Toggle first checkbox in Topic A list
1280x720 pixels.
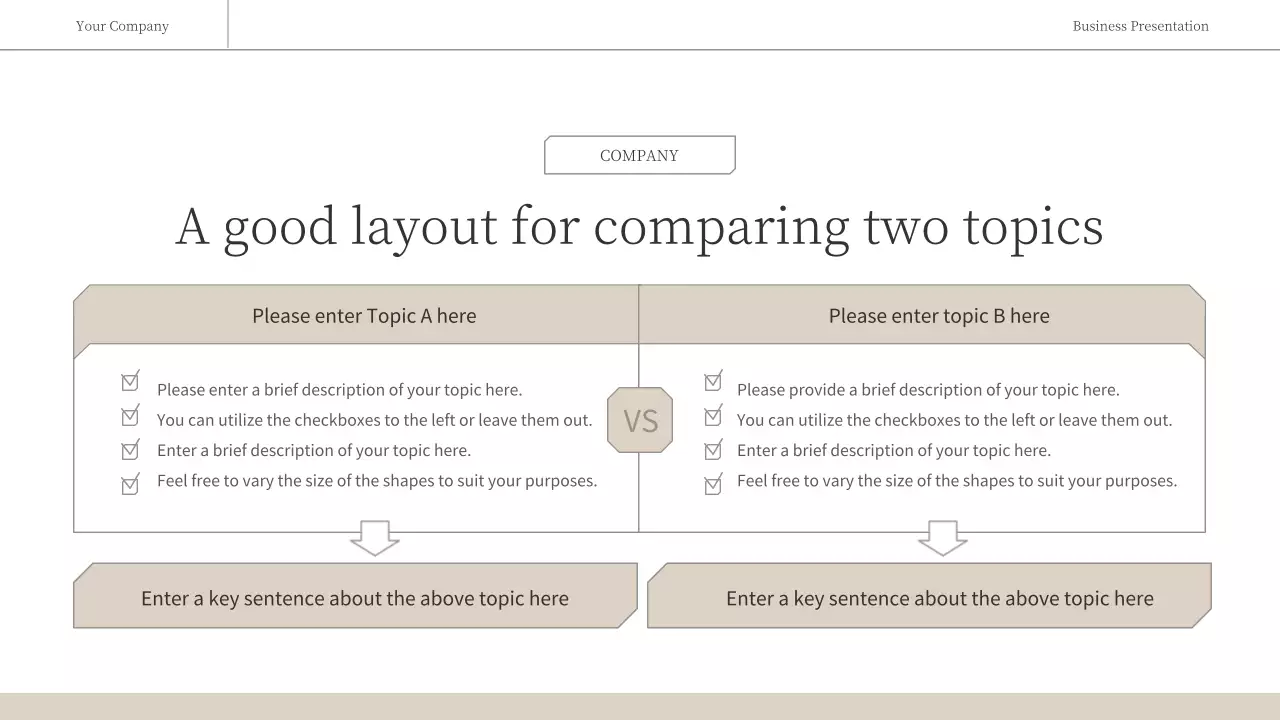(x=130, y=382)
